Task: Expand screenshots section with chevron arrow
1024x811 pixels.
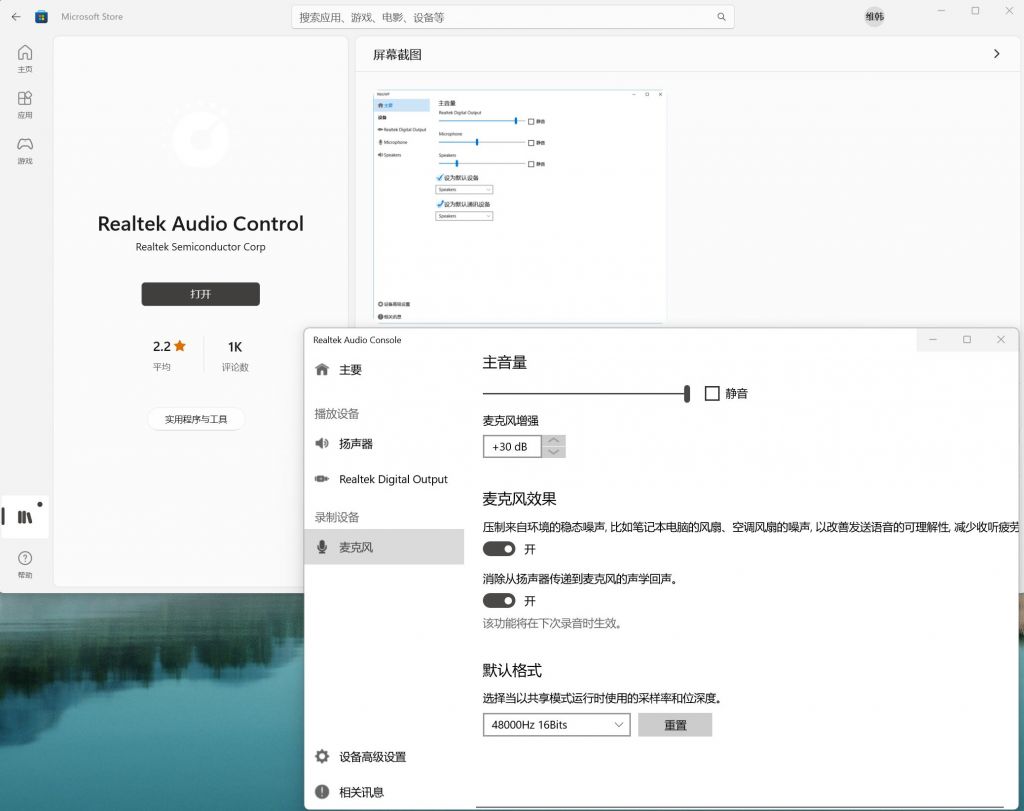Action: pos(996,54)
